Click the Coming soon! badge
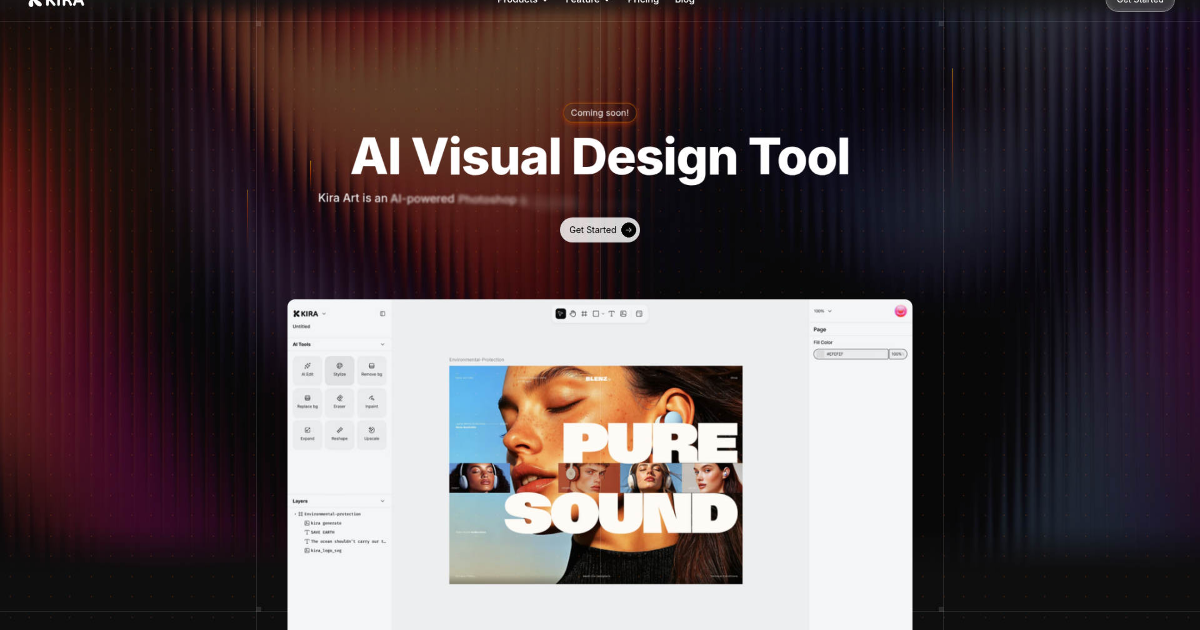Viewport: 1200px width, 630px height. point(599,113)
